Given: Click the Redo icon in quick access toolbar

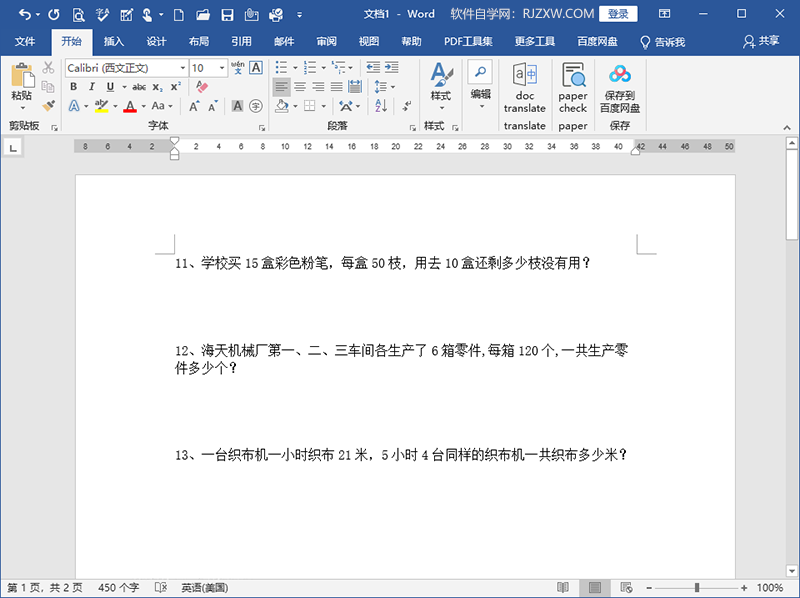Looking at the screenshot, I should click(x=54, y=14).
